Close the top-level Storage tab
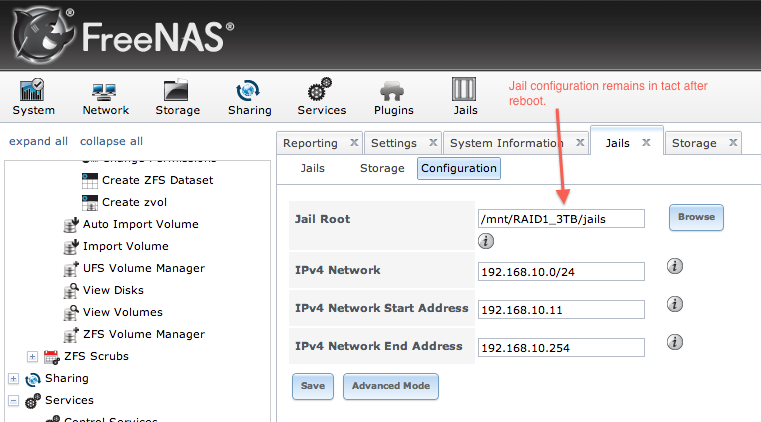This screenshot has height=422, width=761. pyautogui.click(x=733, y=143)
